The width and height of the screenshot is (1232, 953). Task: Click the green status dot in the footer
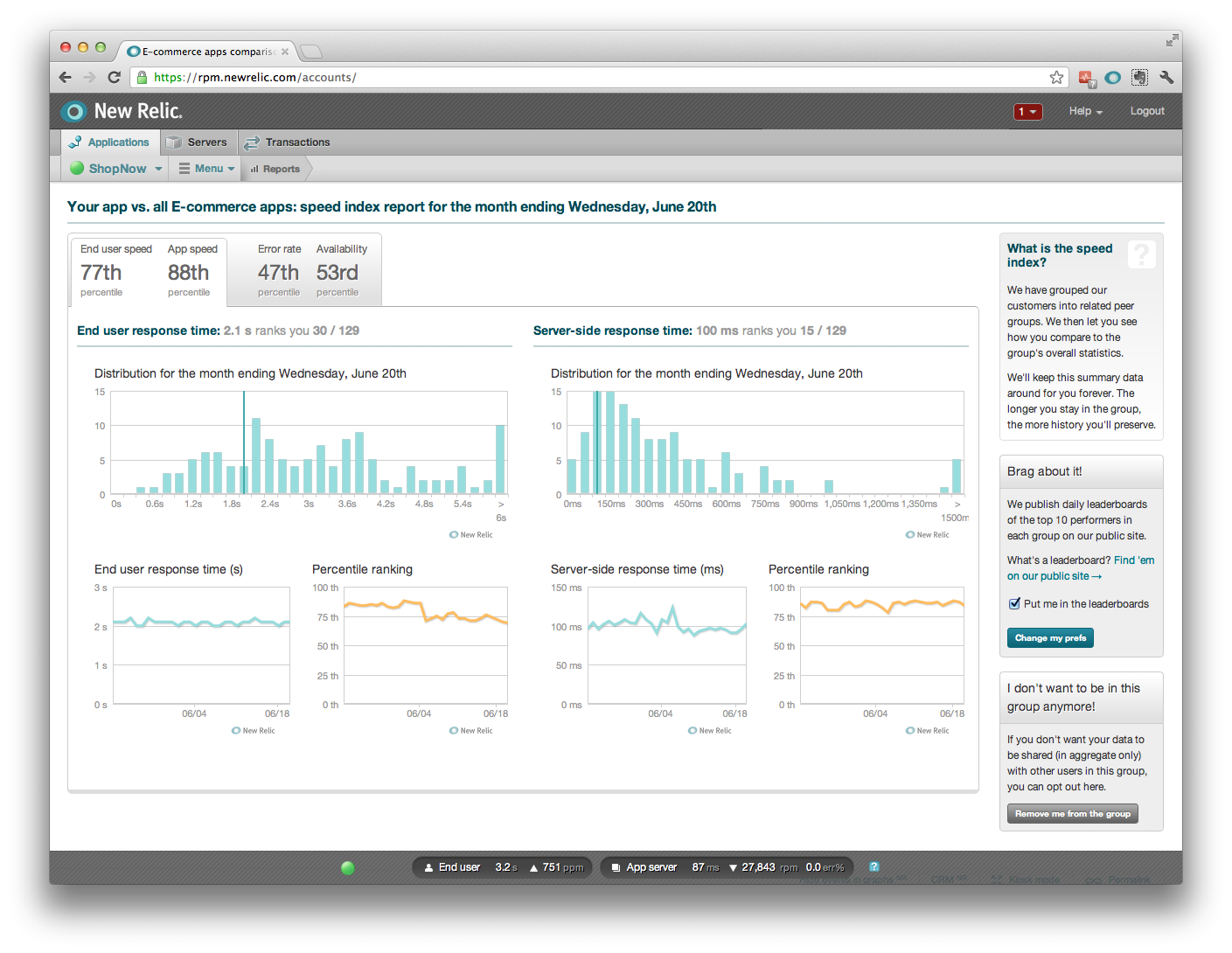click(x=347, y=868)
